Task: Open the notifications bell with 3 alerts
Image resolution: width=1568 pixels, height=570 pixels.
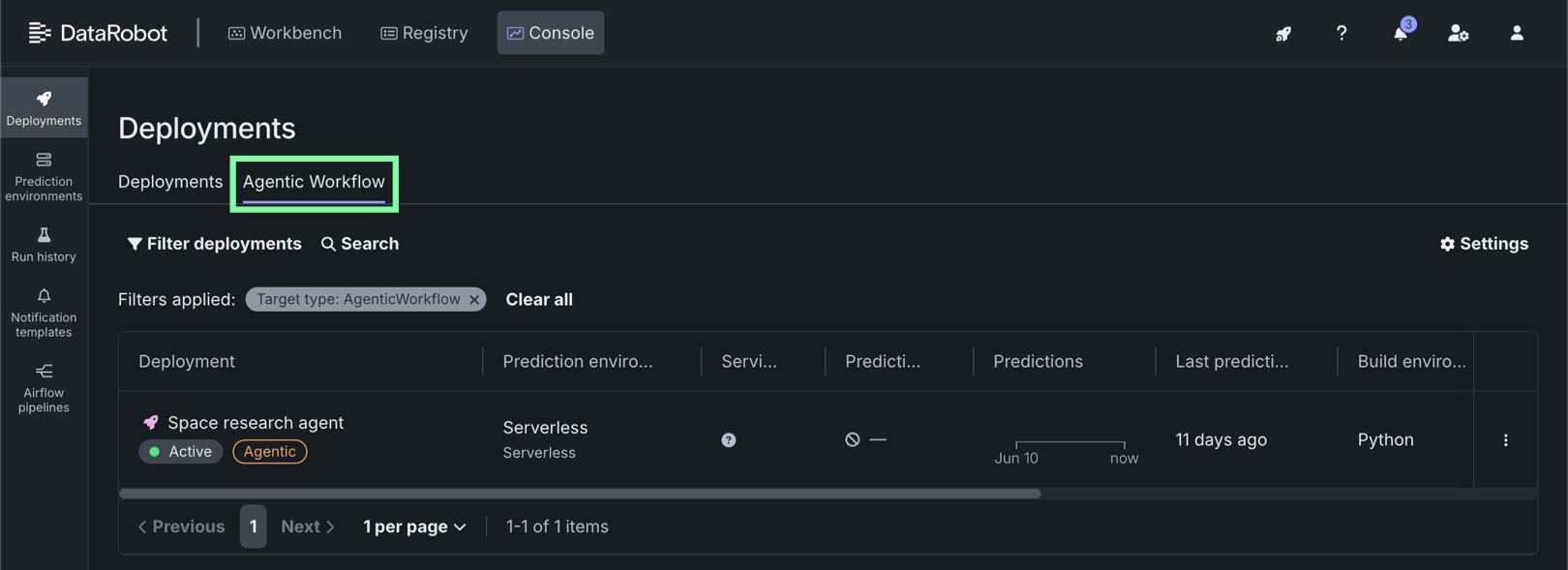Action: pyautogui.click(x=1399, y=33)
